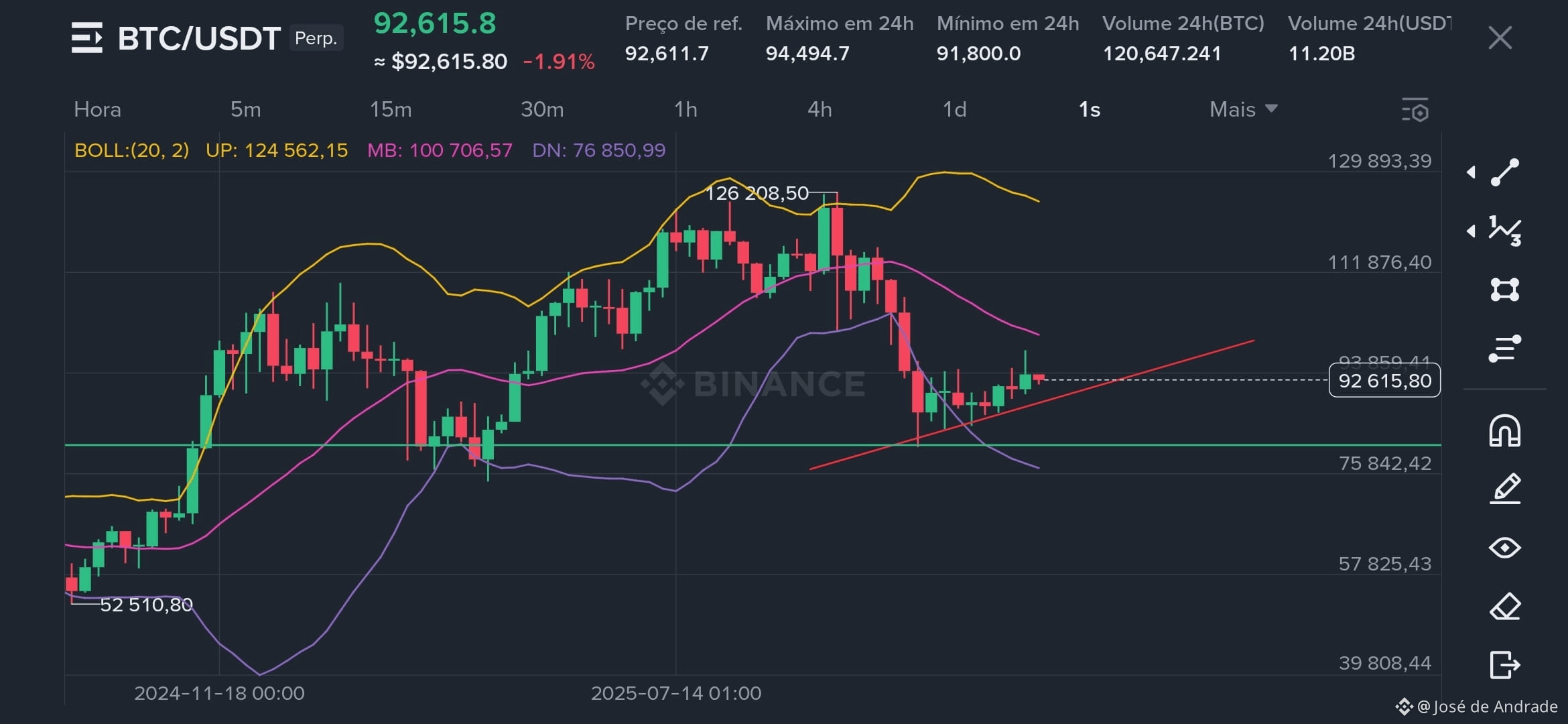Click the UP: 124 562,15 band value
This screenshot has width=1568, height=724.
coord(277,150)
